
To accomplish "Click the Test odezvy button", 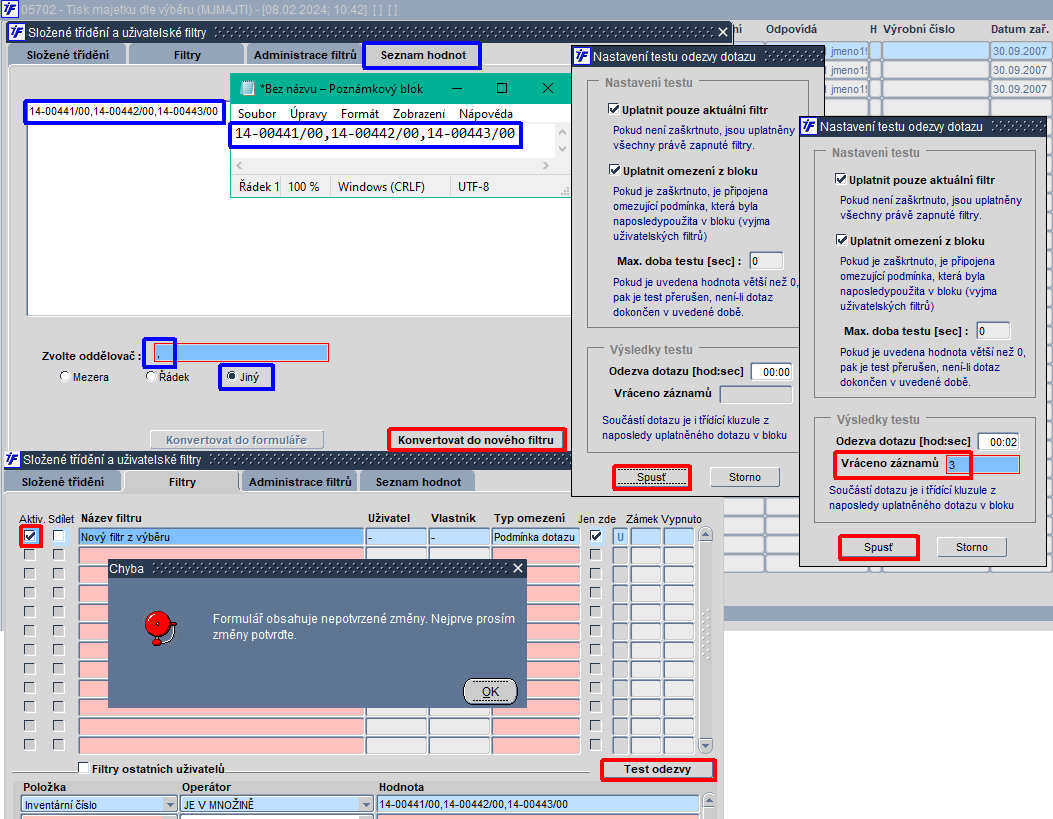I will [x=657, y=769].
